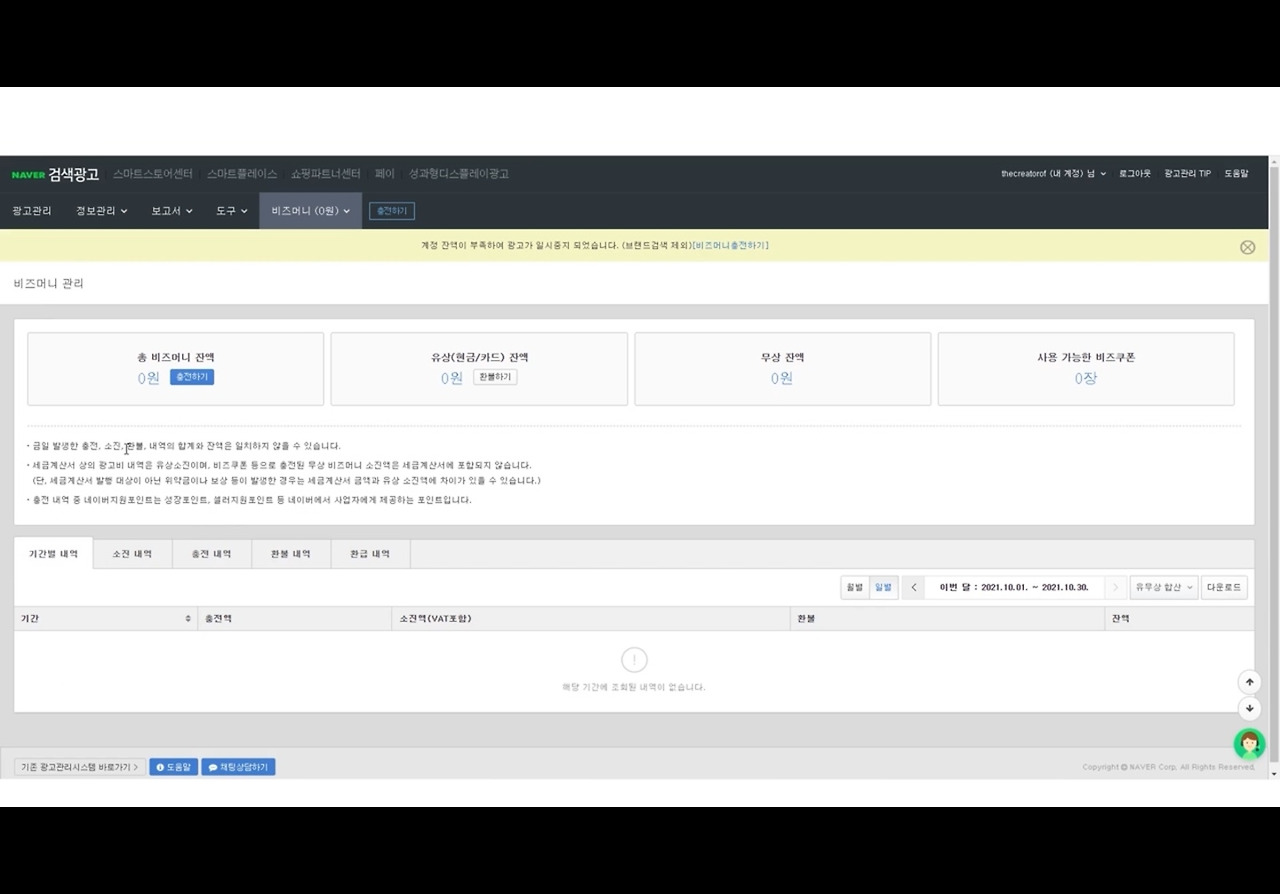
Task: Click blue 충전하기 button under 총 비즈머니 잔액
Action: 192,377
